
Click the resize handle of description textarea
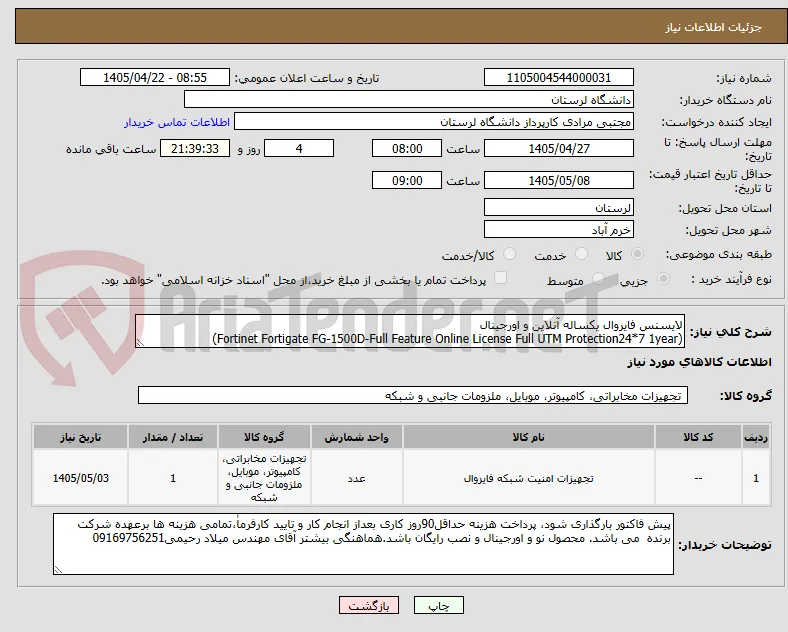[x=140, y=343]
